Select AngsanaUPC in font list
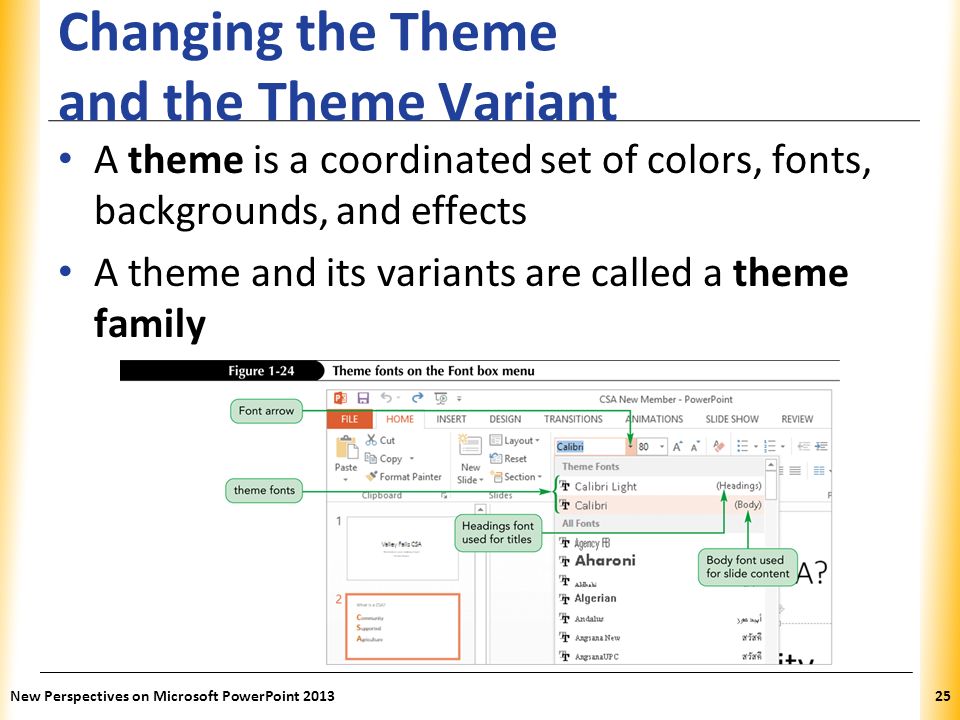960x720 pixels. coord(661,656)
